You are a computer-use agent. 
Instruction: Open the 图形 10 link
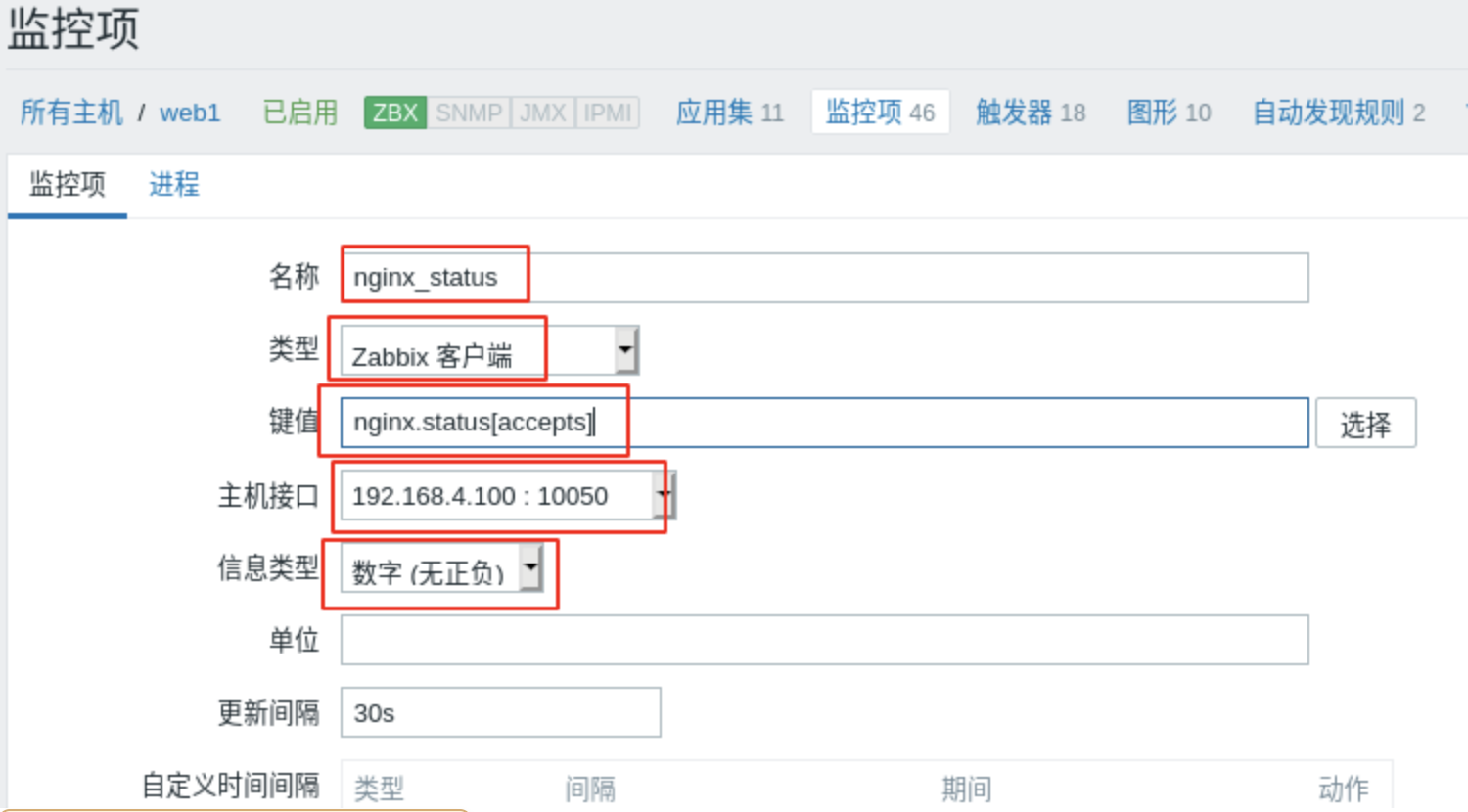1169,113
